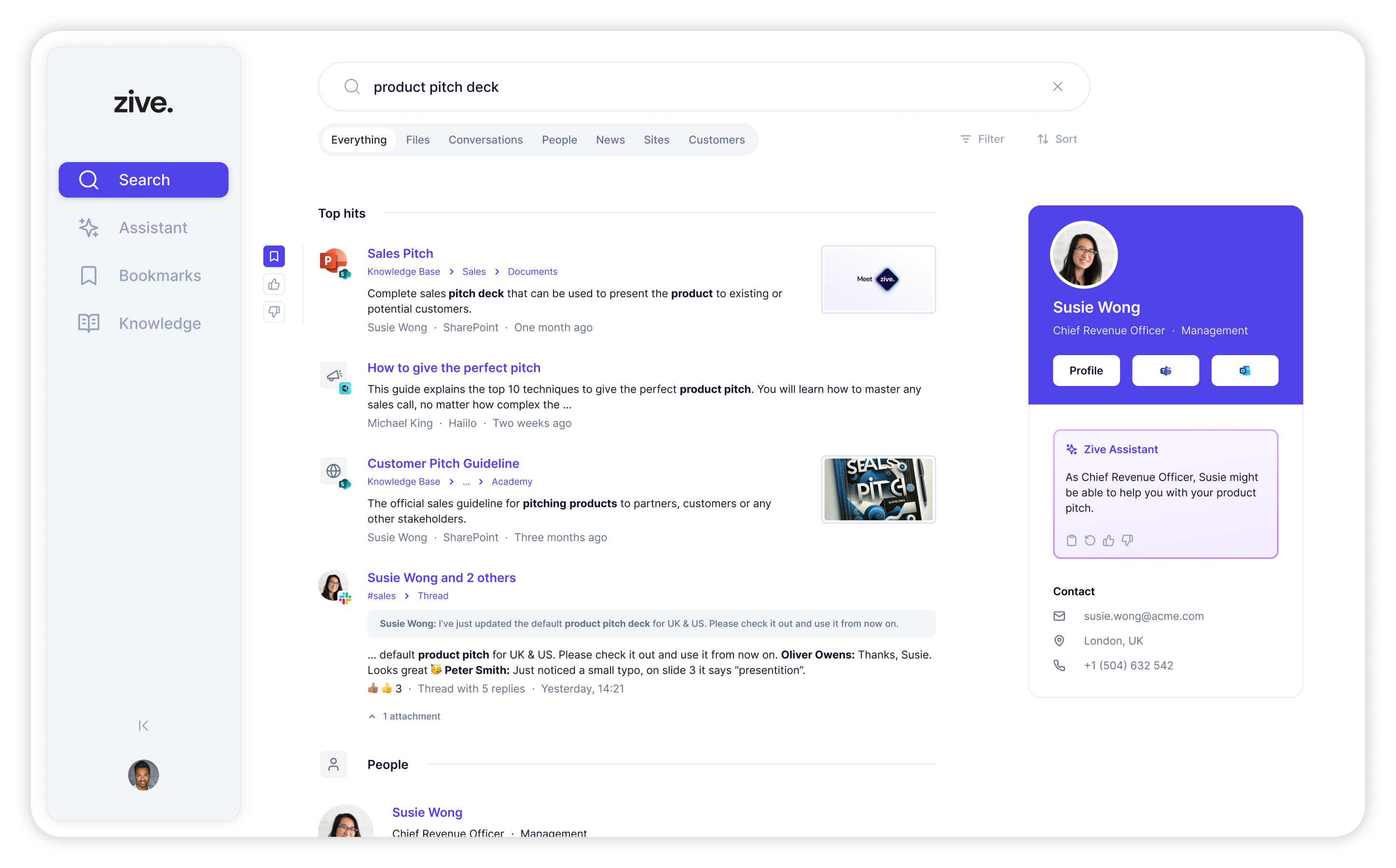Open the user avatar at sidebar bottom
1396x868 pixels.
[x=143, y=775]
